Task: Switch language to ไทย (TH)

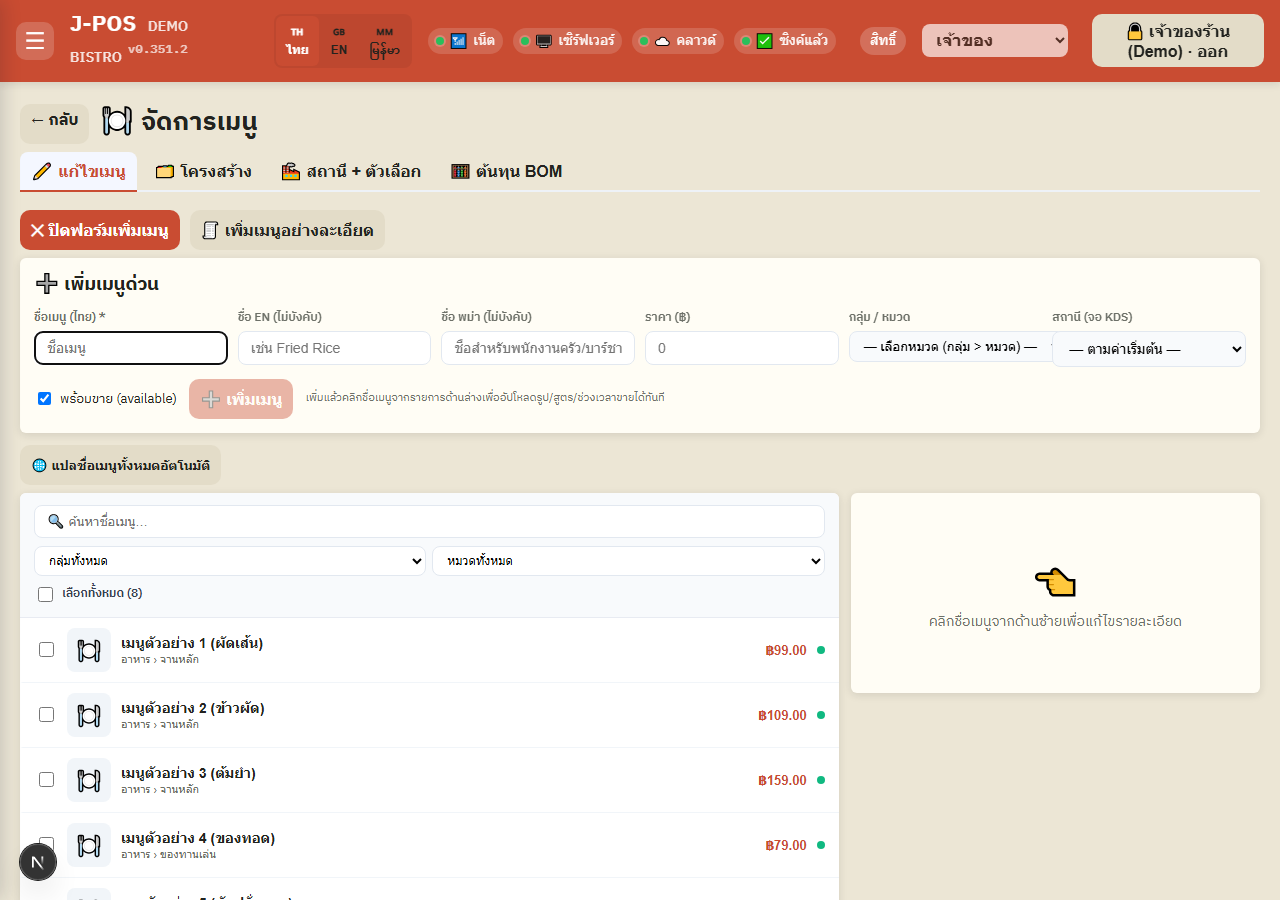Action: 297,41
